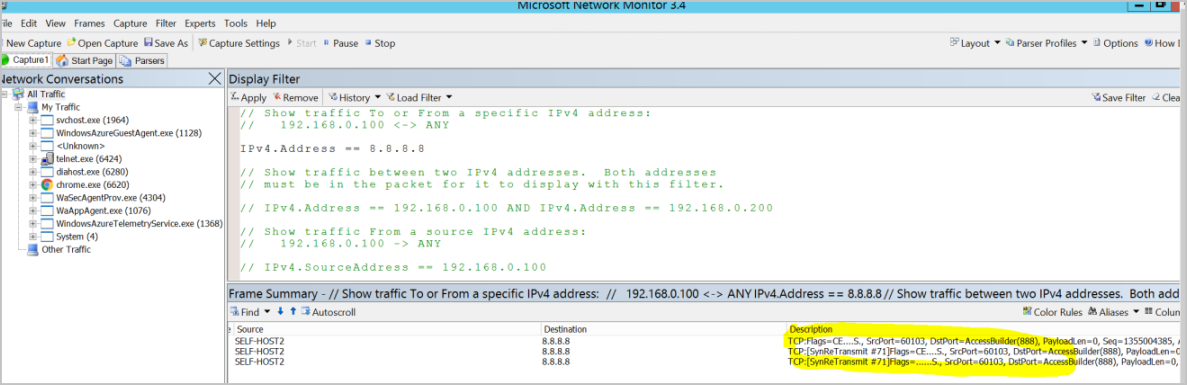Click the chrome.exe Chrome icon

46,185
